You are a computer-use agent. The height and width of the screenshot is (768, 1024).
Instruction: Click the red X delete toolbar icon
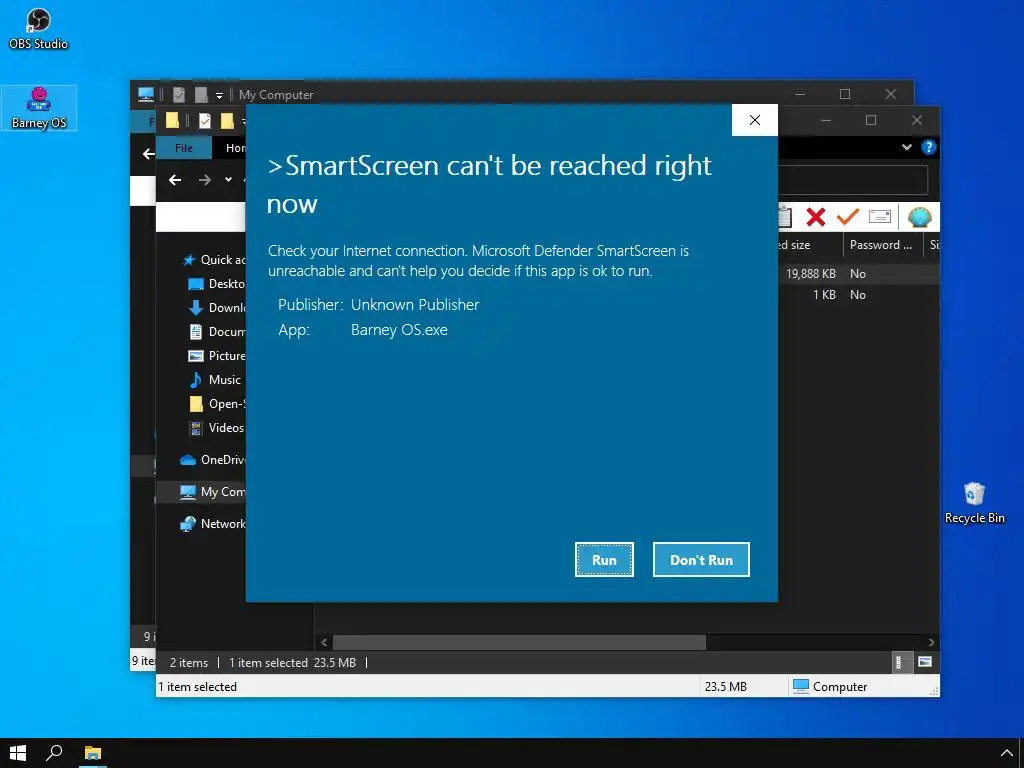816,217
